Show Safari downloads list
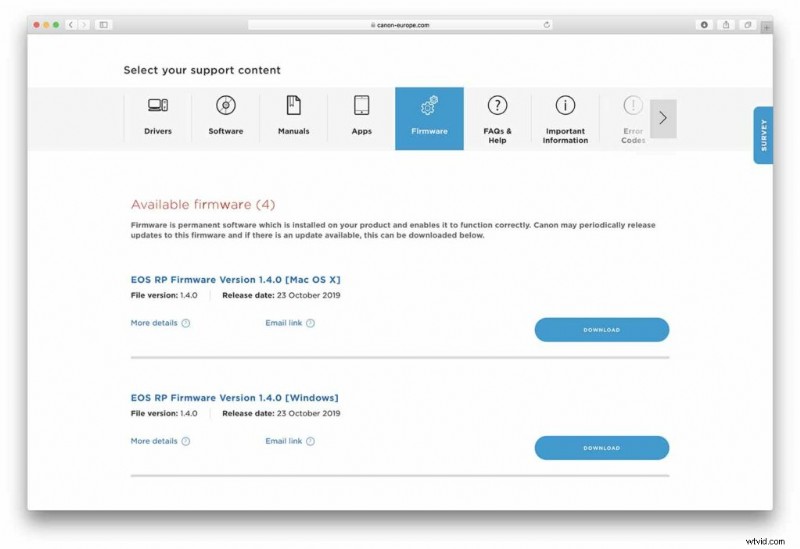 [704, 24]
